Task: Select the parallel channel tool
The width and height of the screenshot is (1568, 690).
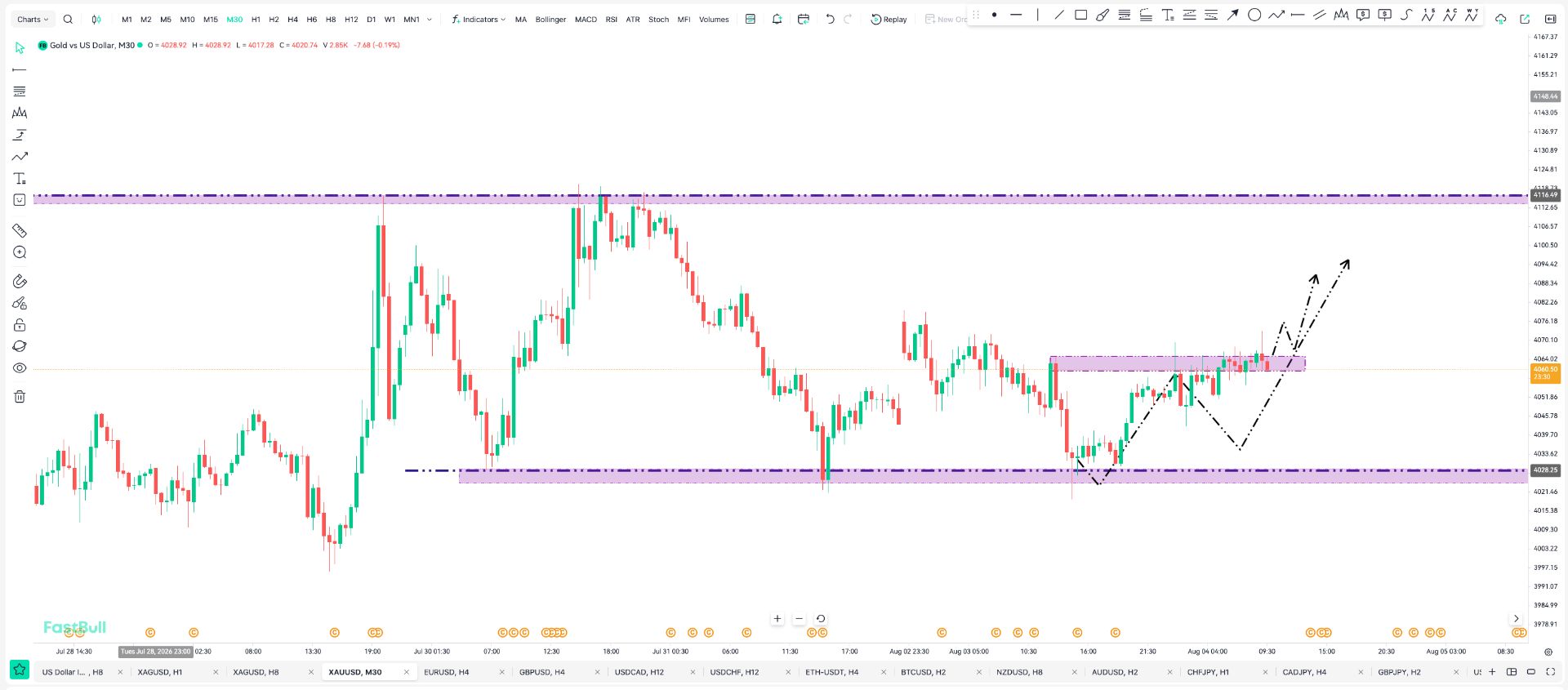Action: [1320, 15]
